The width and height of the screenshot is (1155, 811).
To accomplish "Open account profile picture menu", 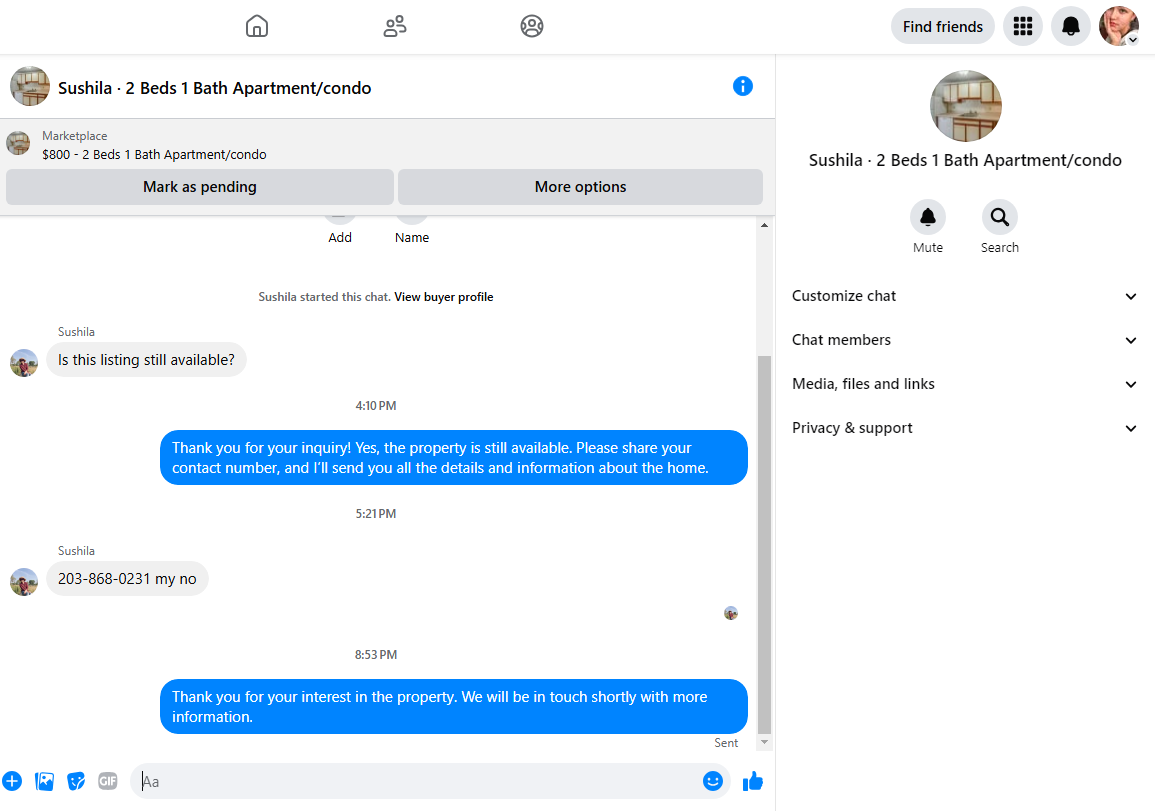I will (x=1118, y=27).
